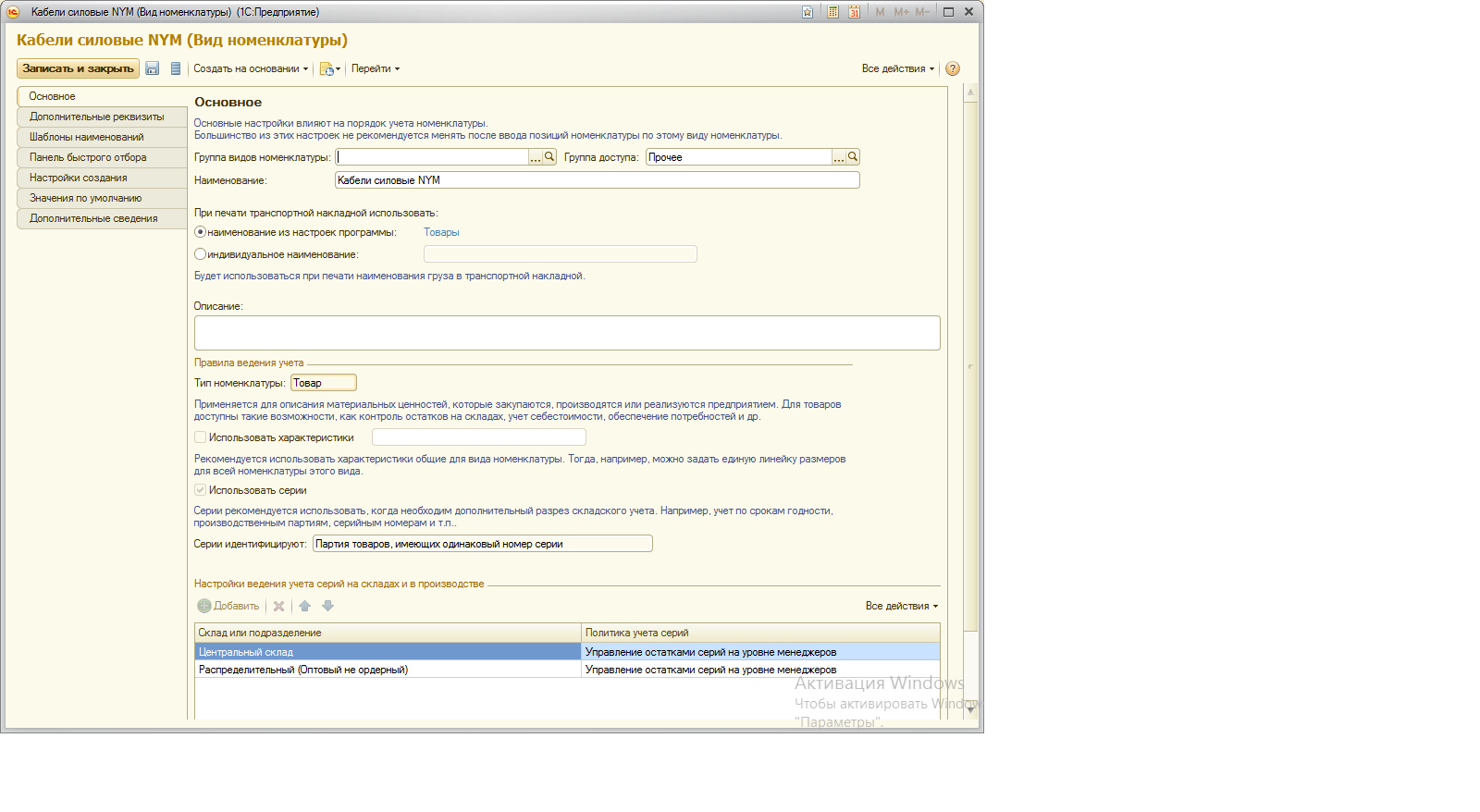Open the calculator icon in title bar
Screen dimensions: 1480x812
click(x=832, y=12)
